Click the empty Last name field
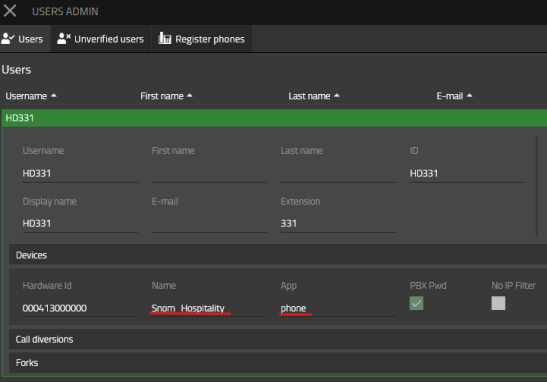The width and height of the screenshot is (547, 382). (338, 173)
